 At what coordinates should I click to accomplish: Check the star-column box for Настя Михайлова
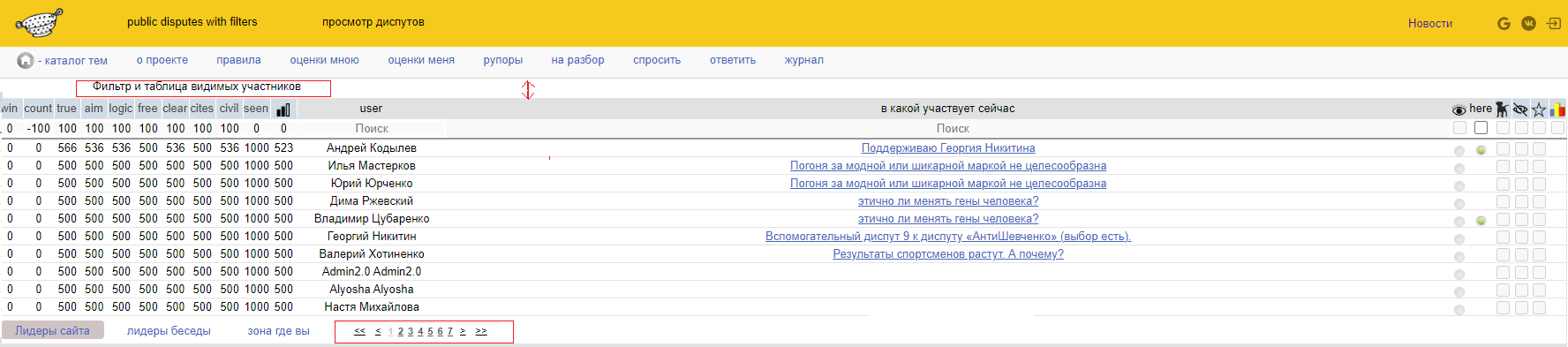click(x=1540, y=308)
